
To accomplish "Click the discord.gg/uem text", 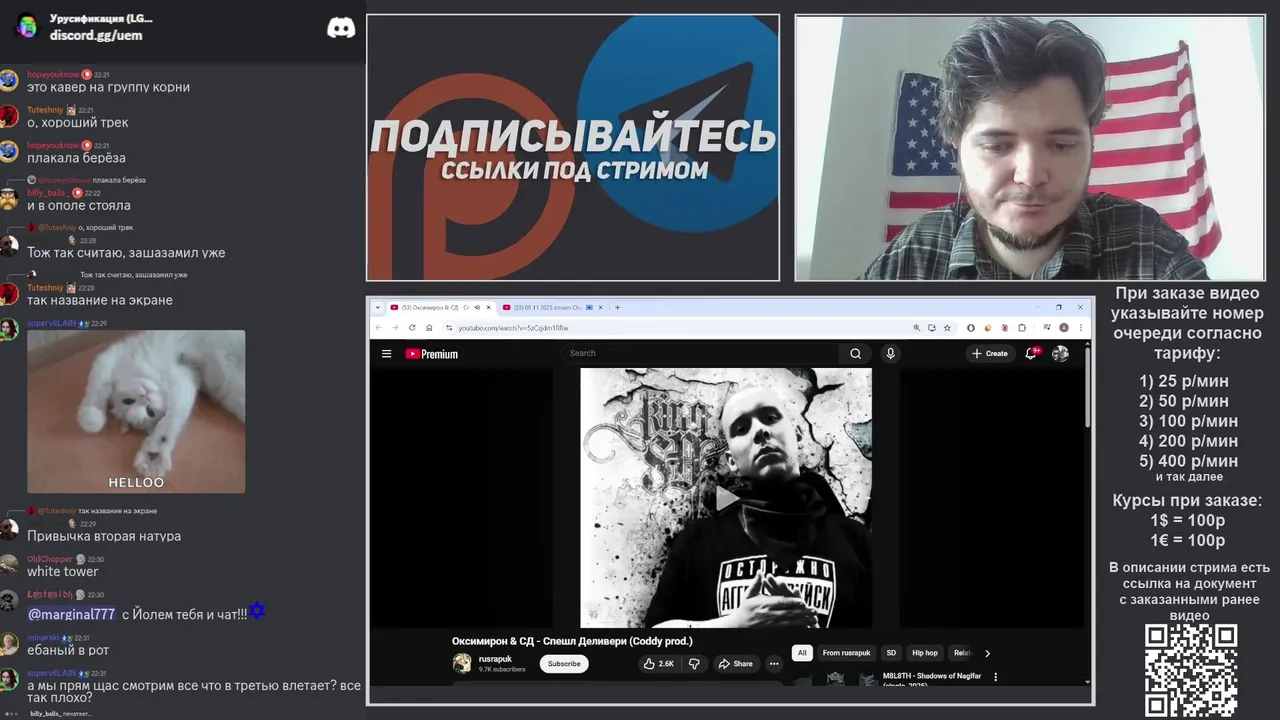I will click(x=96, y=35).
